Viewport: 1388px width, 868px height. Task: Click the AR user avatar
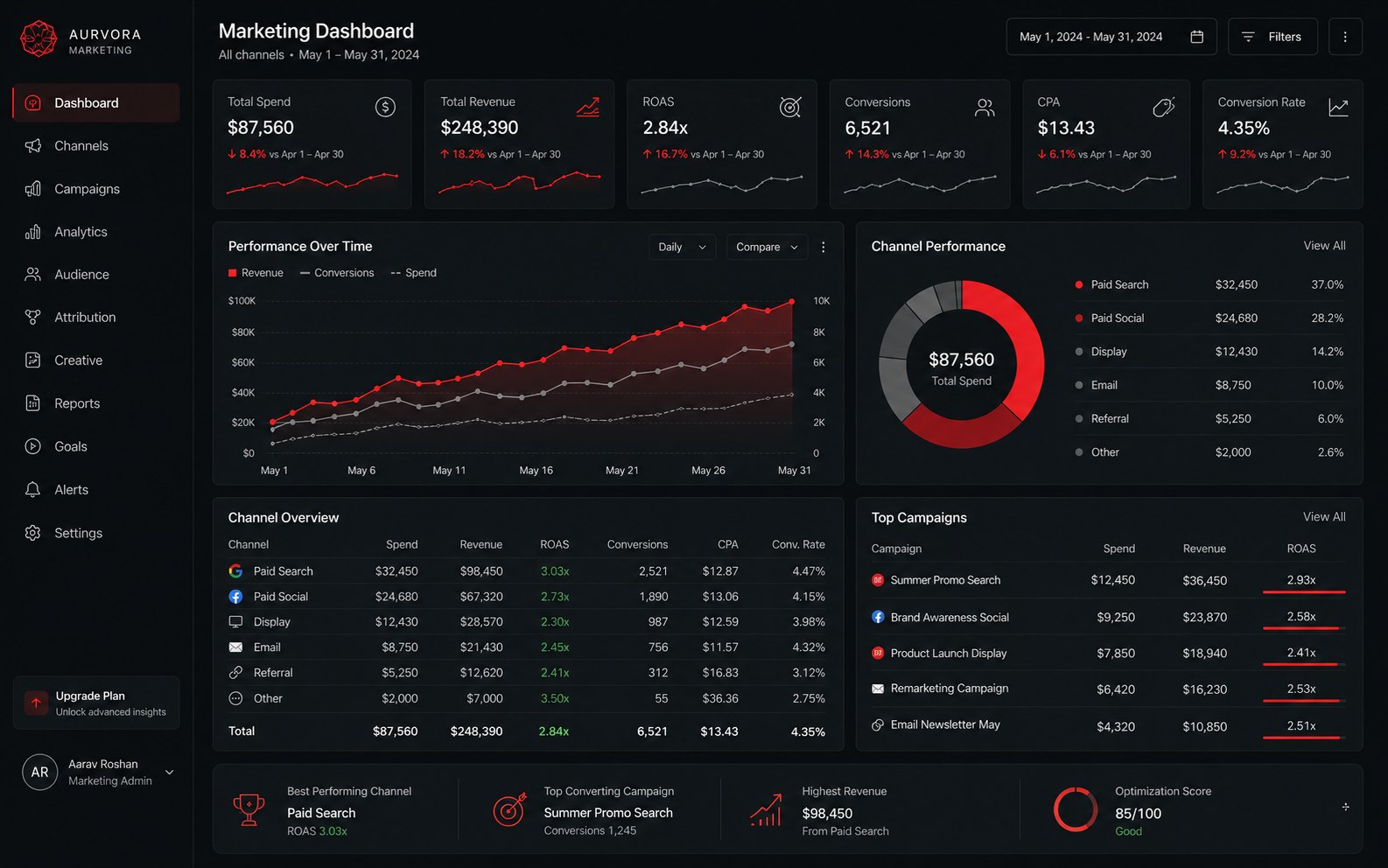39,772
